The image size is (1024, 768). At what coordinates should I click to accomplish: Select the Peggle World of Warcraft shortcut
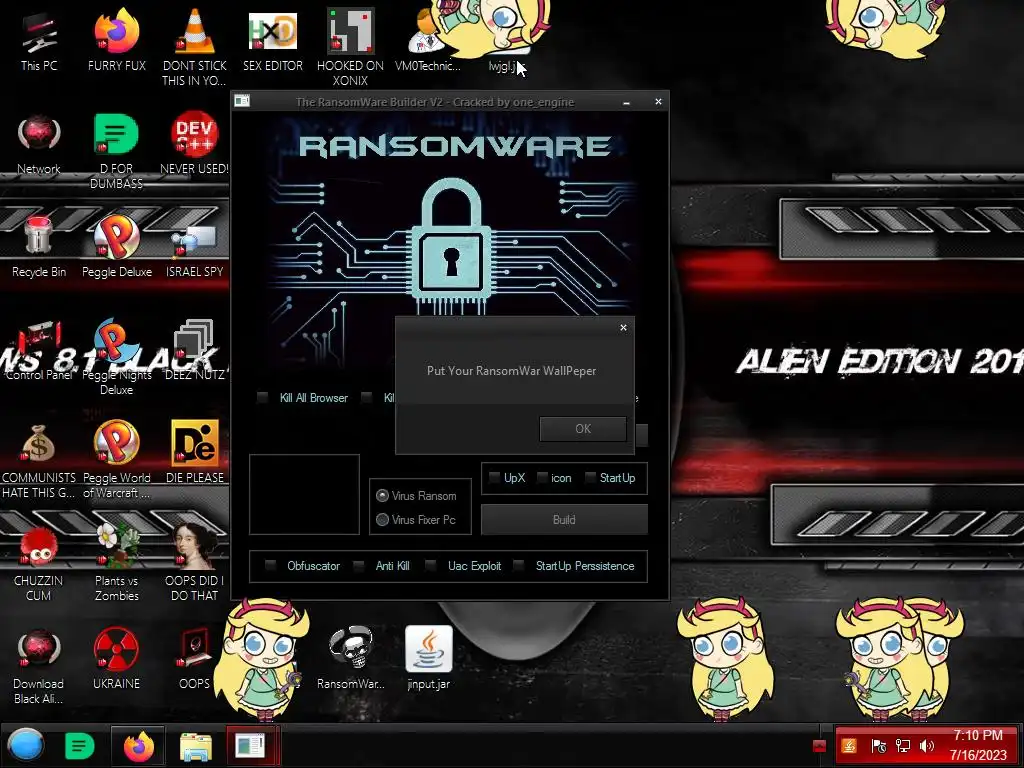pos(116,460)
